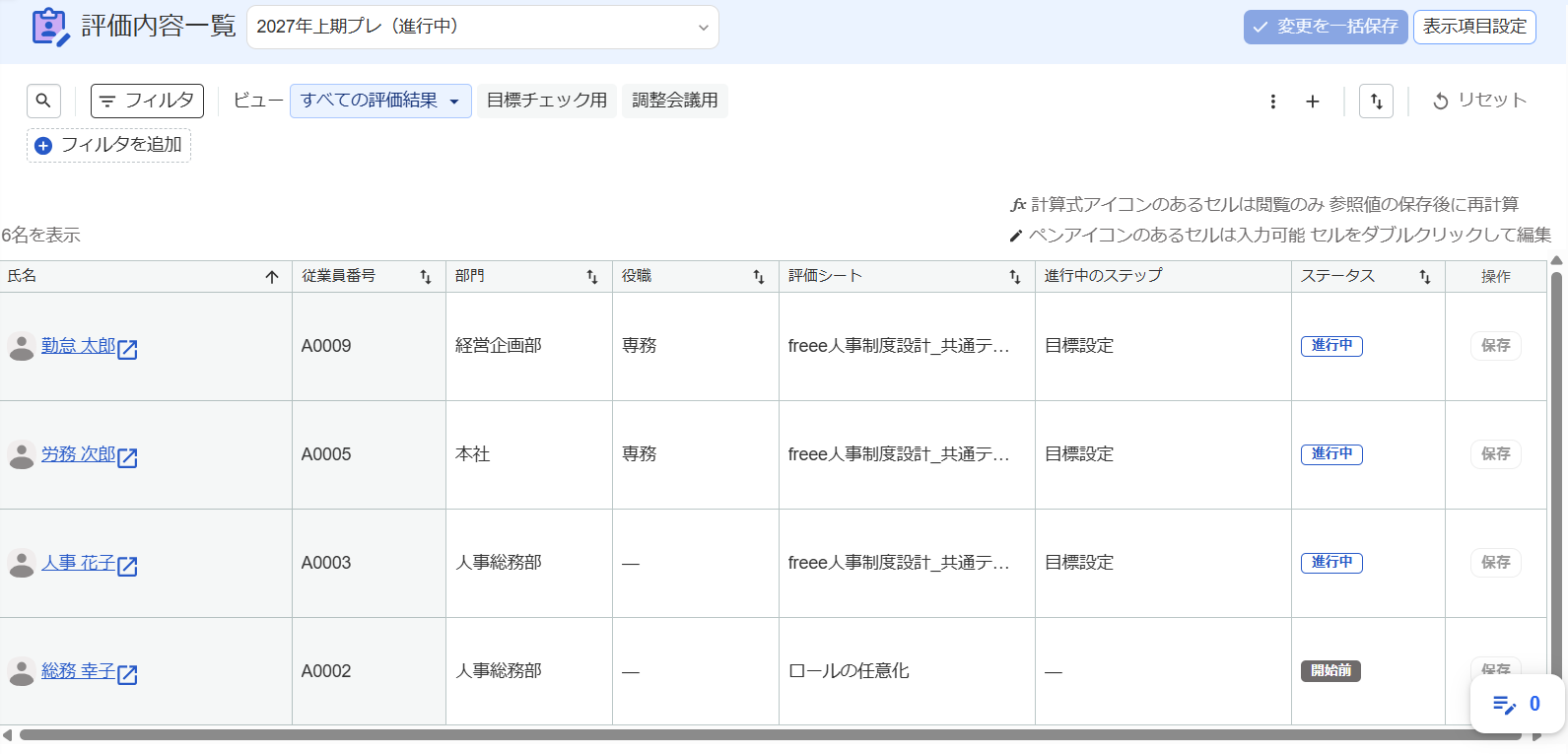Sort the 従業員番号 column
The height and width of the screenshot is (754, 1568).
pos(426,277)
